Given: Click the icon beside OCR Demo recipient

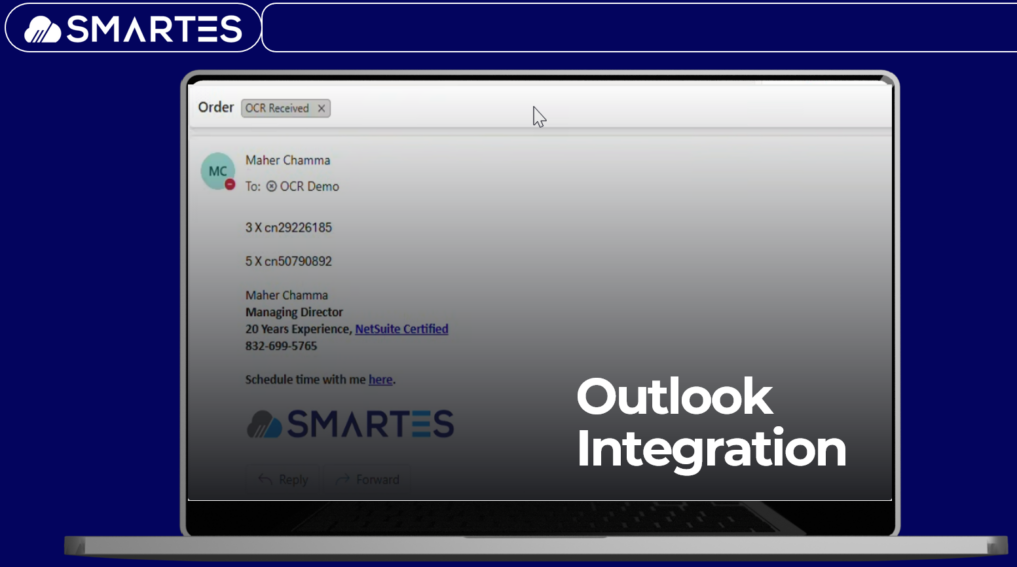Looking at the screenshot, I should [271, 187].
